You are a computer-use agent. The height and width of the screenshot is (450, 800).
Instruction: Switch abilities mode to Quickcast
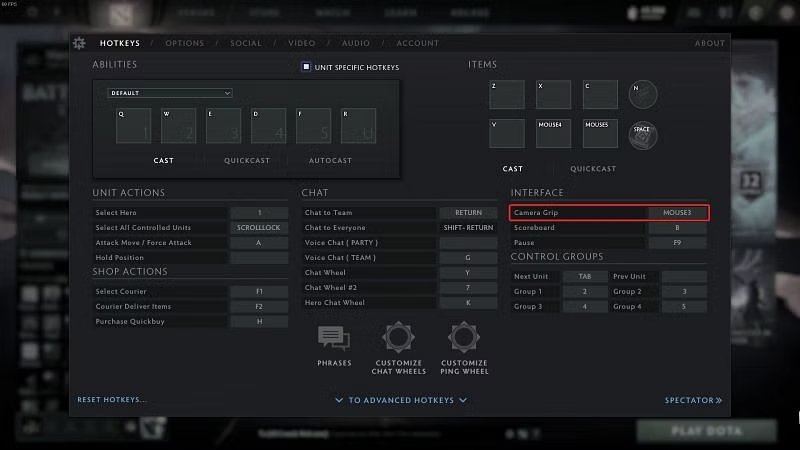tap(245, 161)
